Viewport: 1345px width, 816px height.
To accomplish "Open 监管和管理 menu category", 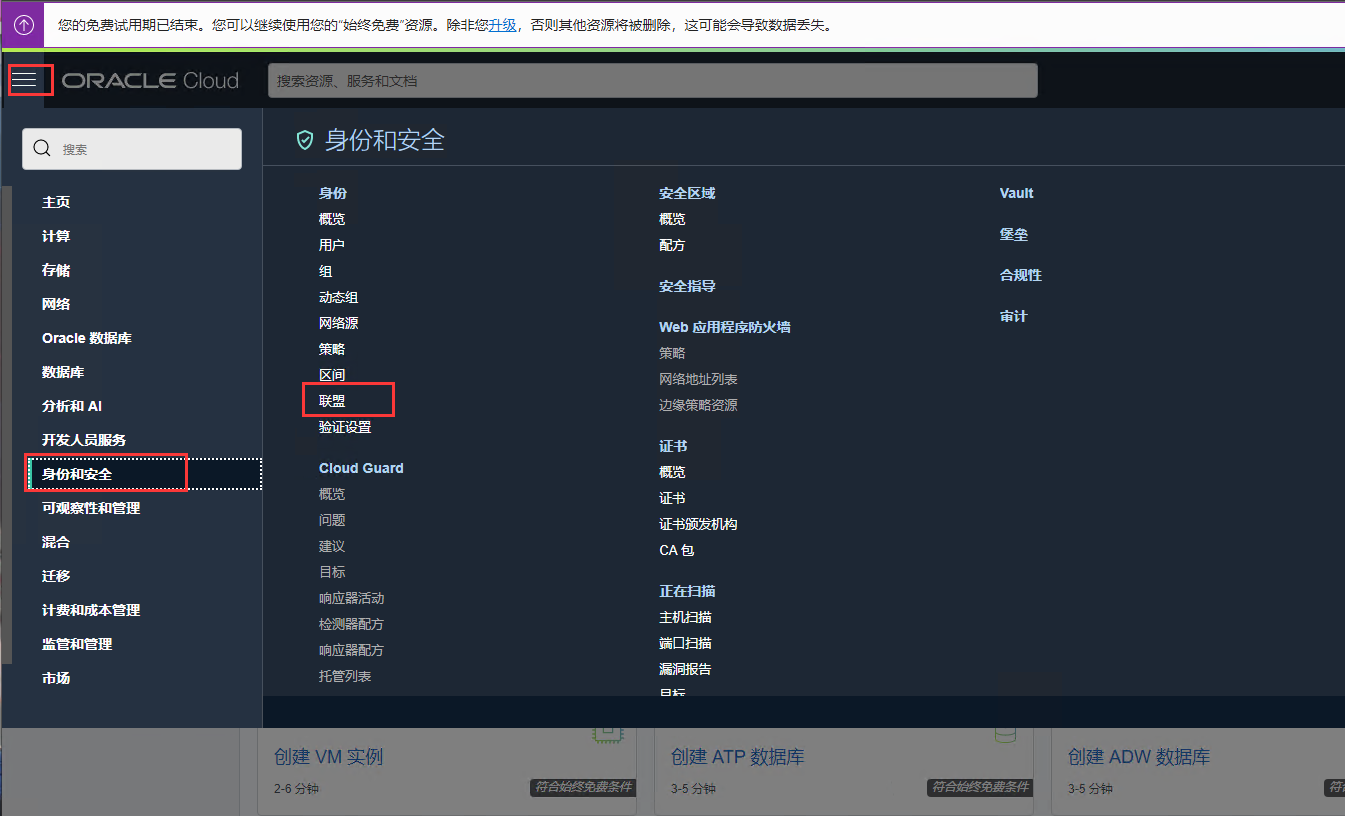I will tap(77, 644).
